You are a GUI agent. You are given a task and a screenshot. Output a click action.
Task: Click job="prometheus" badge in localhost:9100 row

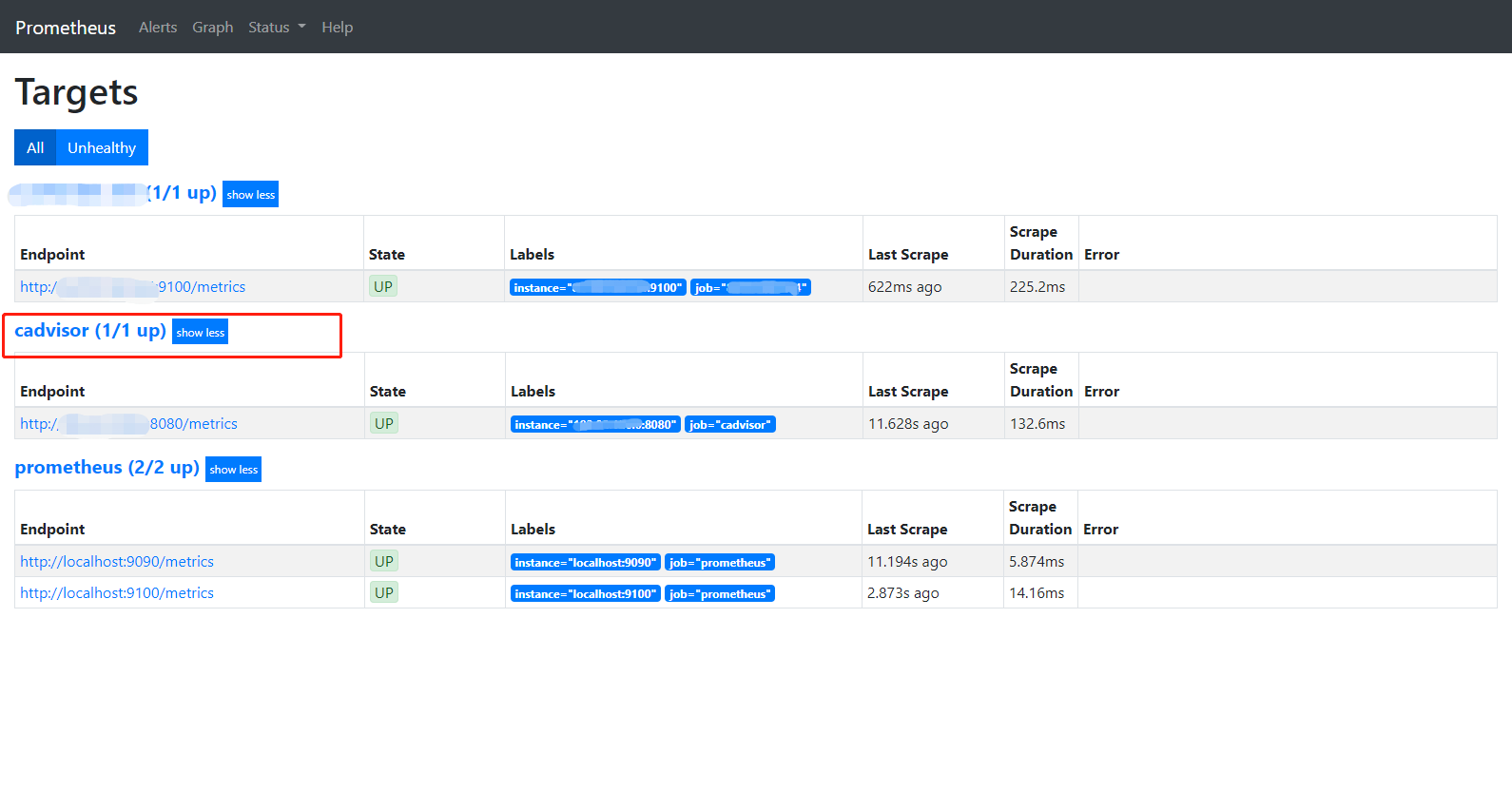point(720,593)
